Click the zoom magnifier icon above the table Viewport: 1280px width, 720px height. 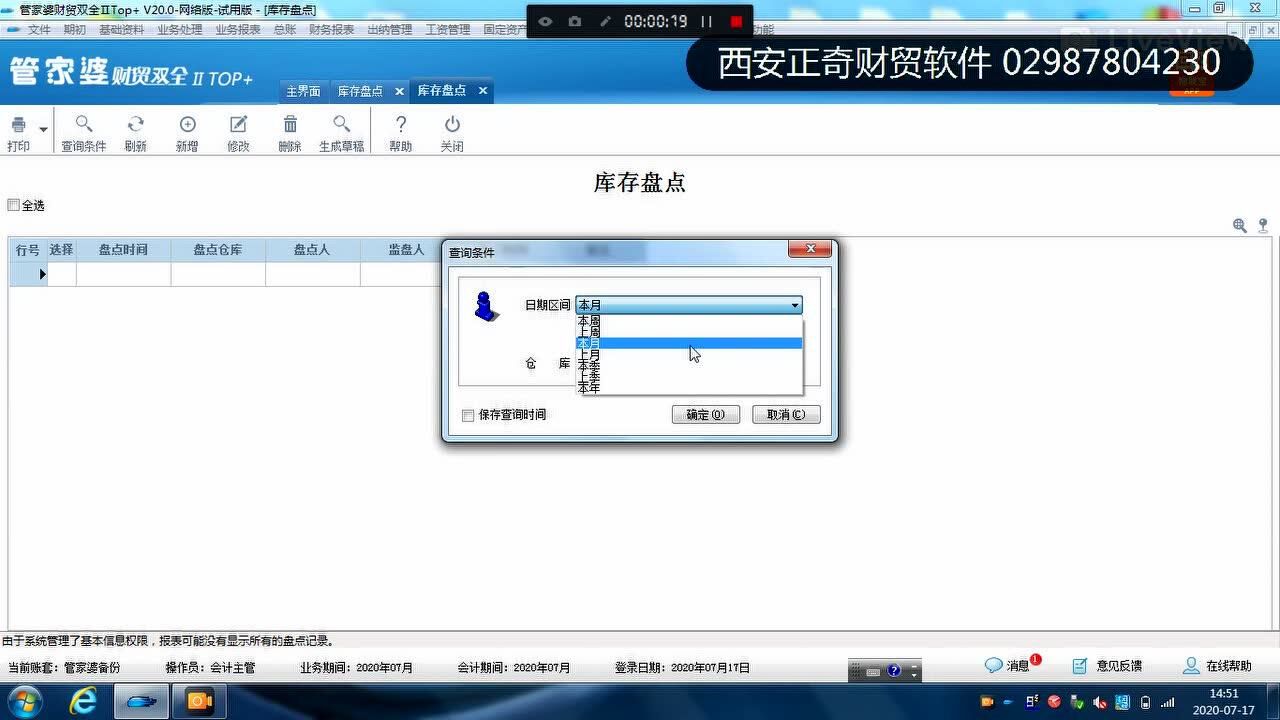(1240, 226)
